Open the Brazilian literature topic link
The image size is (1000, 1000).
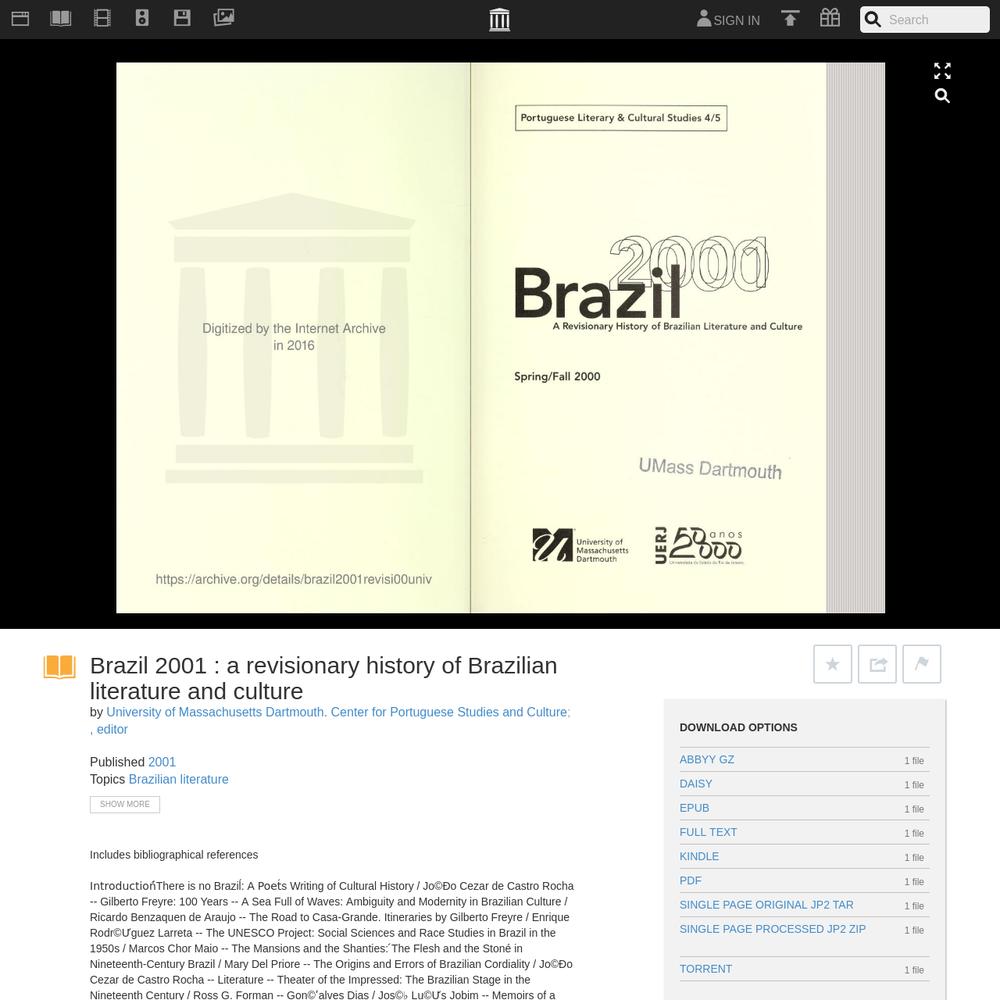[x=179, y=779]
